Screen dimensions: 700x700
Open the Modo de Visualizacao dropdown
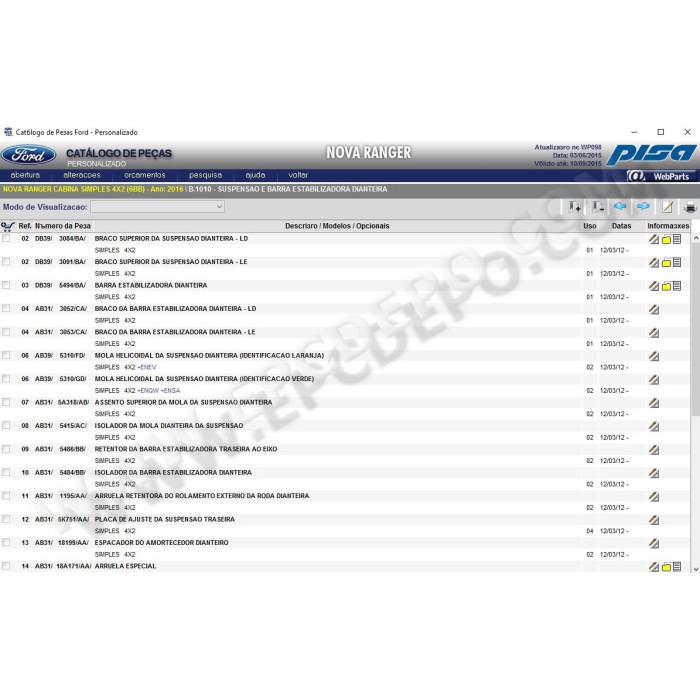157,207
